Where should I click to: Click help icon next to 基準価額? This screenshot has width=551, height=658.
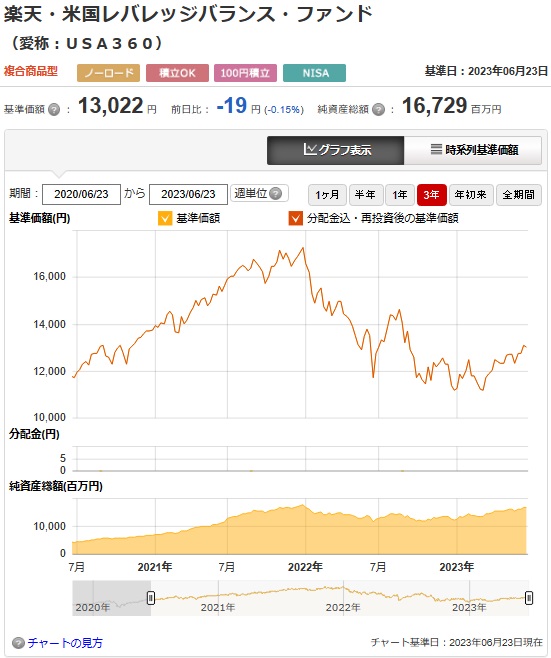click(x=54, y=110)
